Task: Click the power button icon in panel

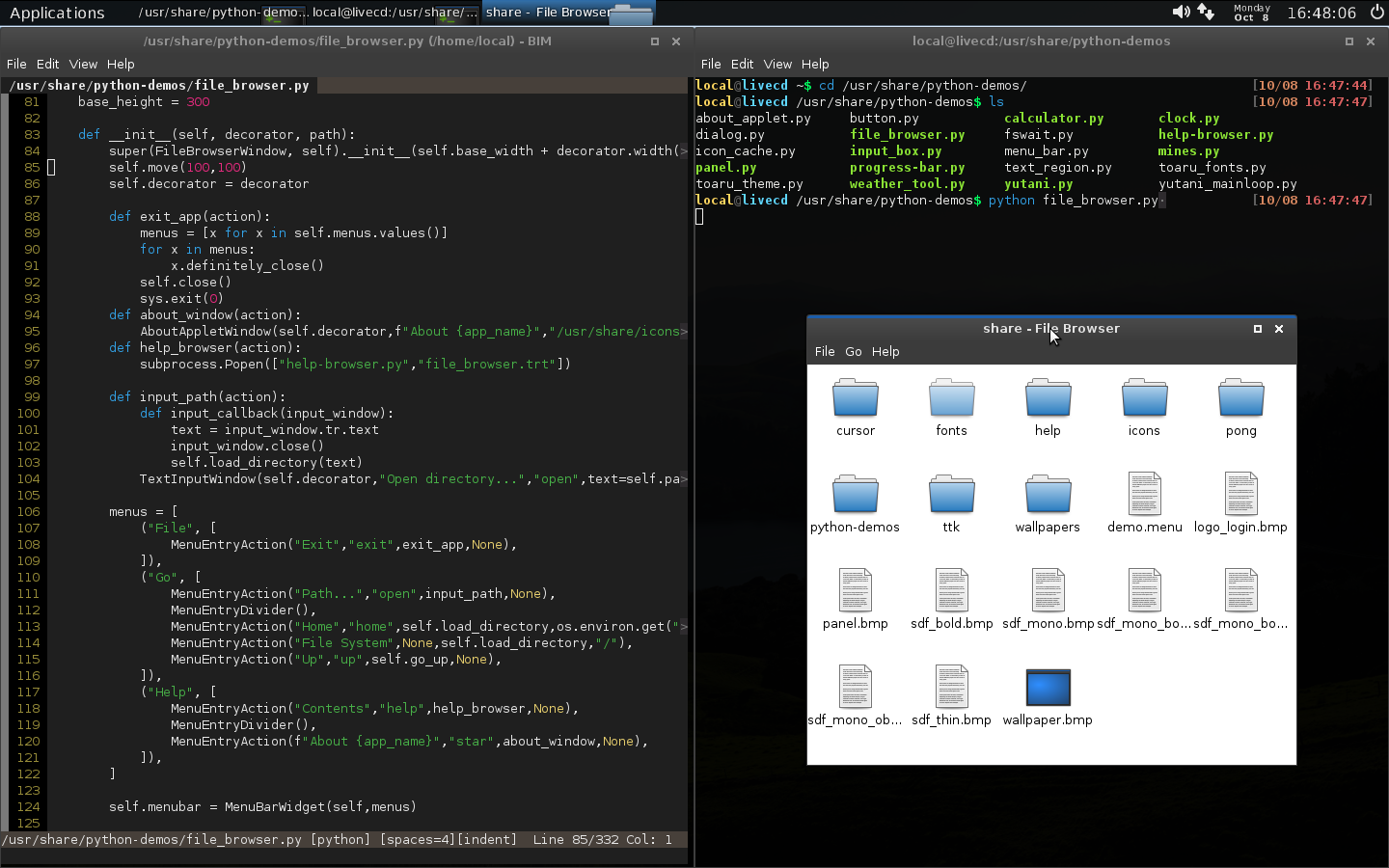Action: tap(1376, 12)
